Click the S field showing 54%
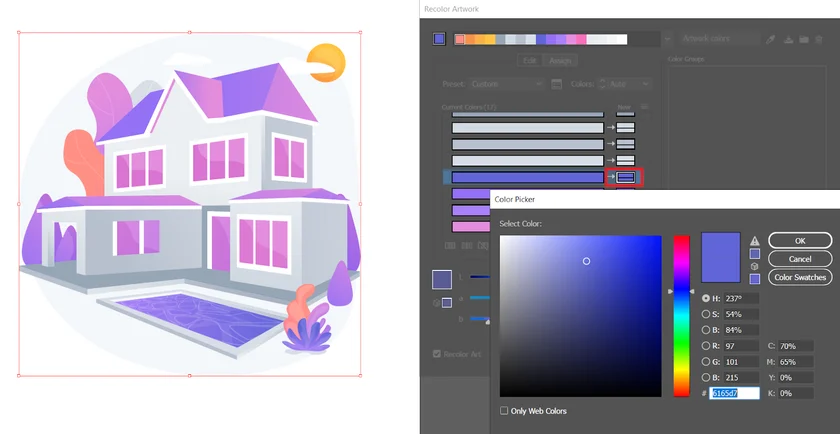This screenshot has width=840, height=434. [x=742, y=314]
